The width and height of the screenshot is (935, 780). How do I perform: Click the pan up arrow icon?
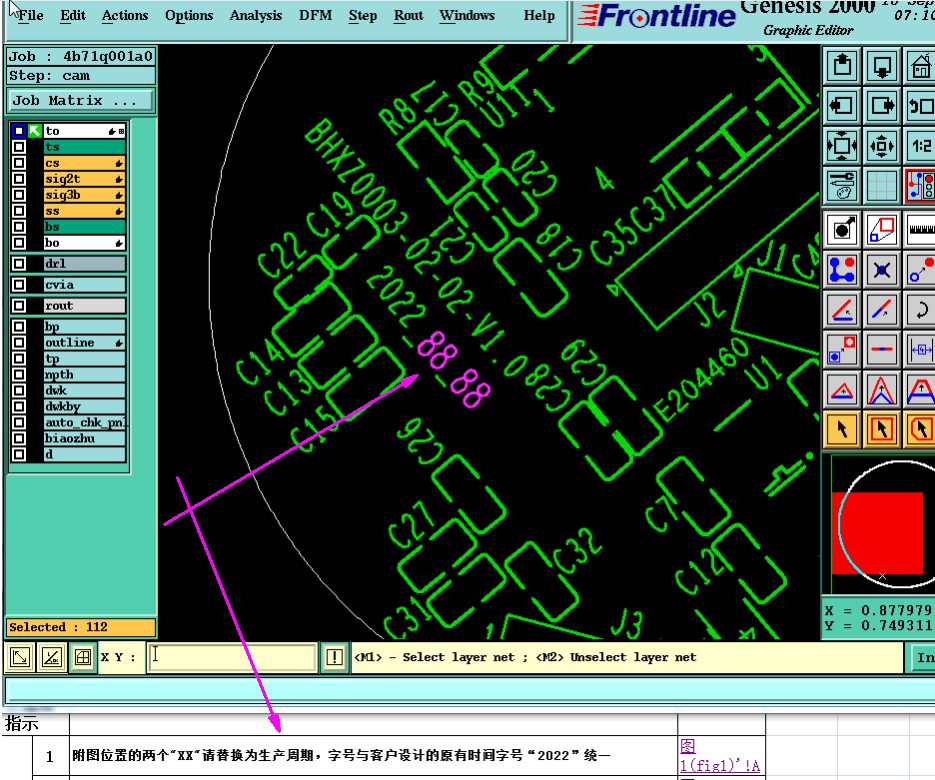[x=842, y=65]
